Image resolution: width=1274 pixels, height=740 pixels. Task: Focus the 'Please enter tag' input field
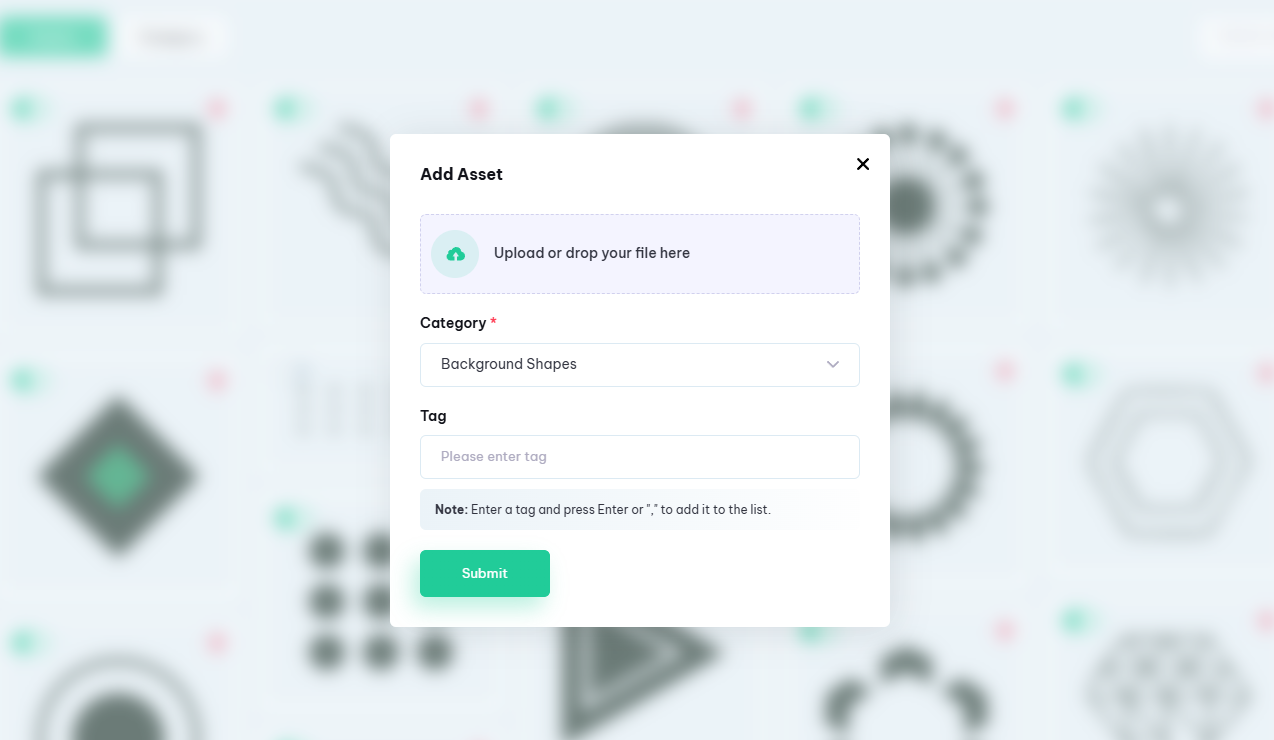[639, 457]
